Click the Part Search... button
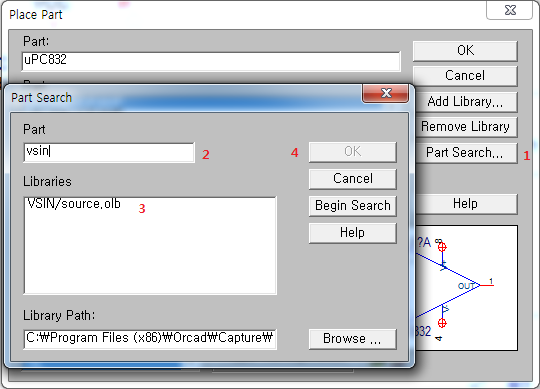540x389 pixels. (x=466, y=153)
